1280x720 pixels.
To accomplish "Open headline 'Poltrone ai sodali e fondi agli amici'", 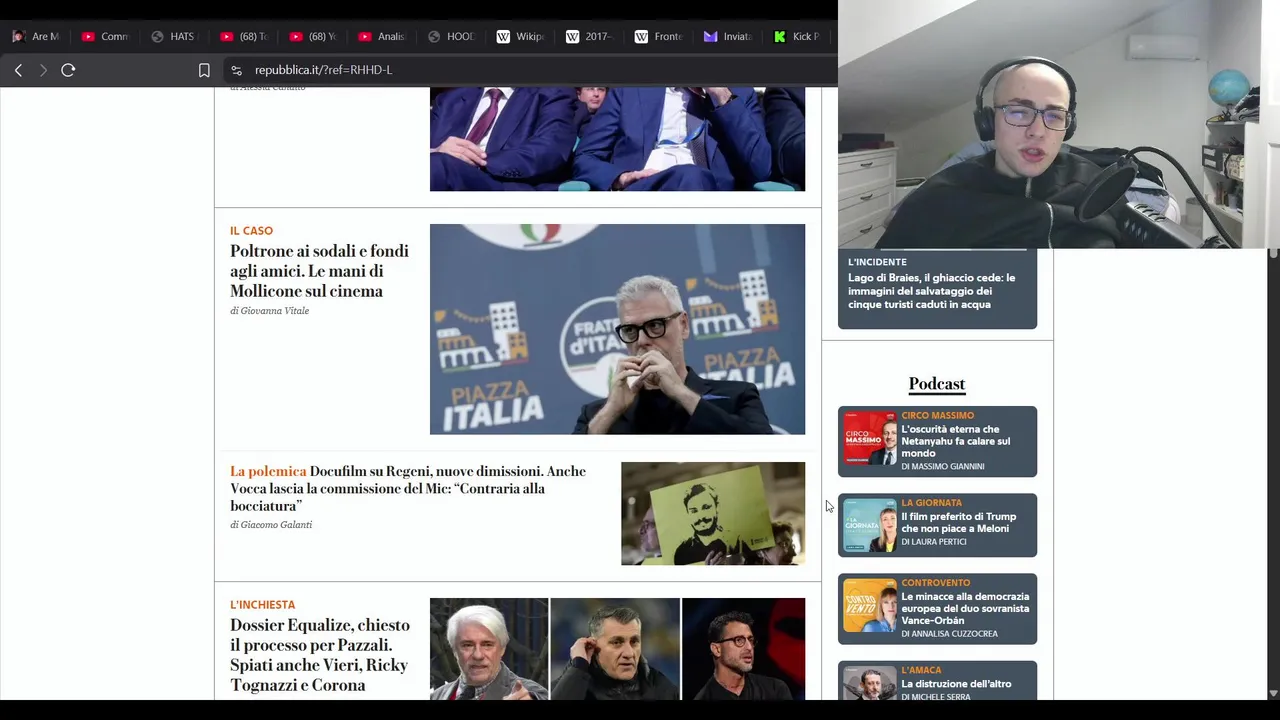I will point(319,271).
